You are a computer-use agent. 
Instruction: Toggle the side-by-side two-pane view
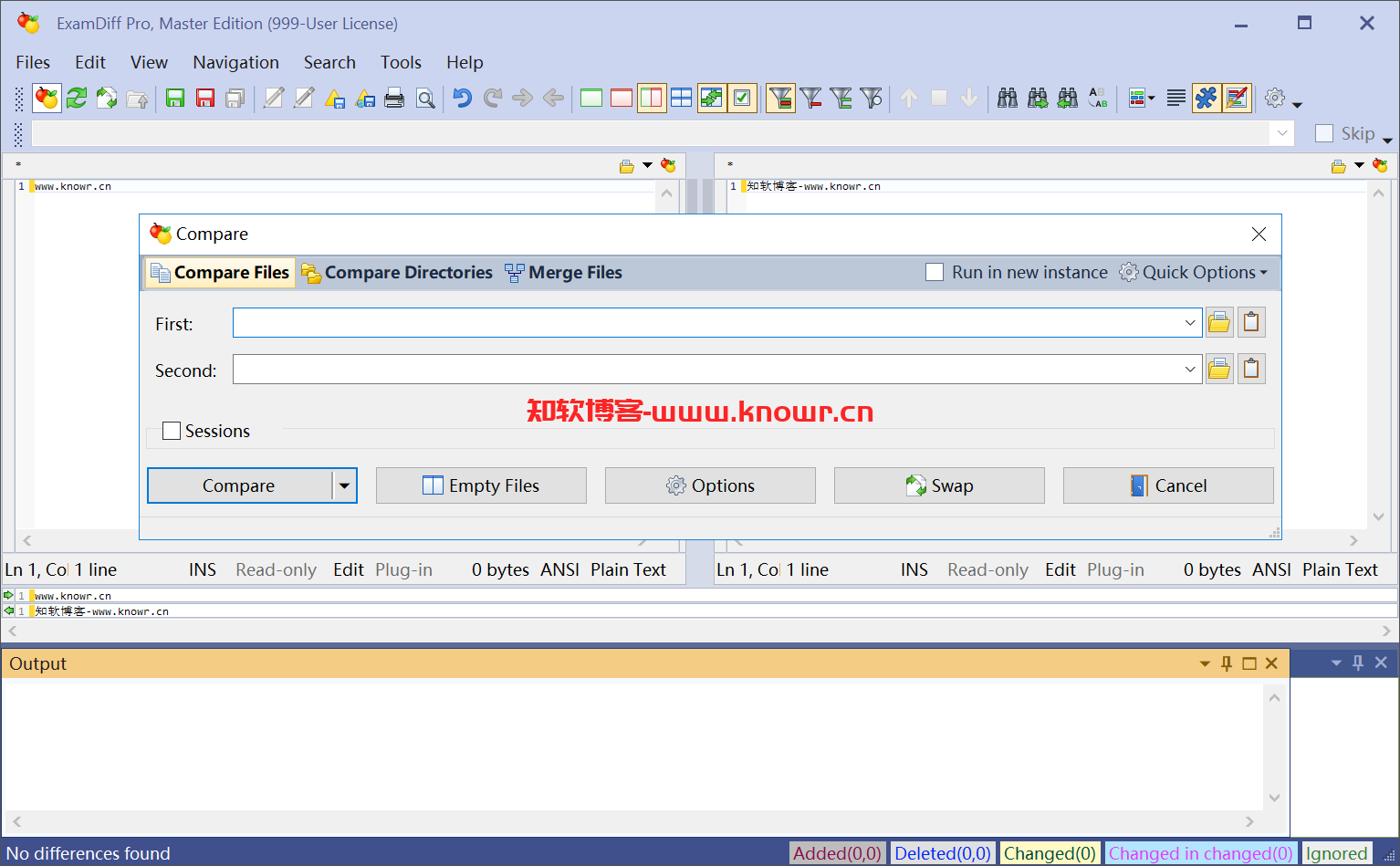652,98
